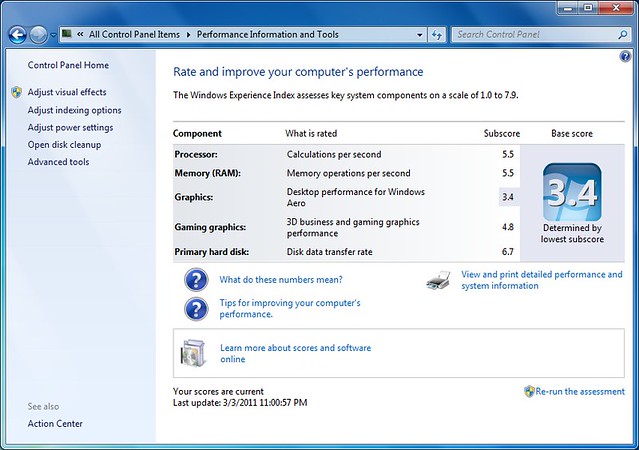Click the Memory (RAM) row label
639x450 pixels.
pyautogui.click(x=207, y=173)
